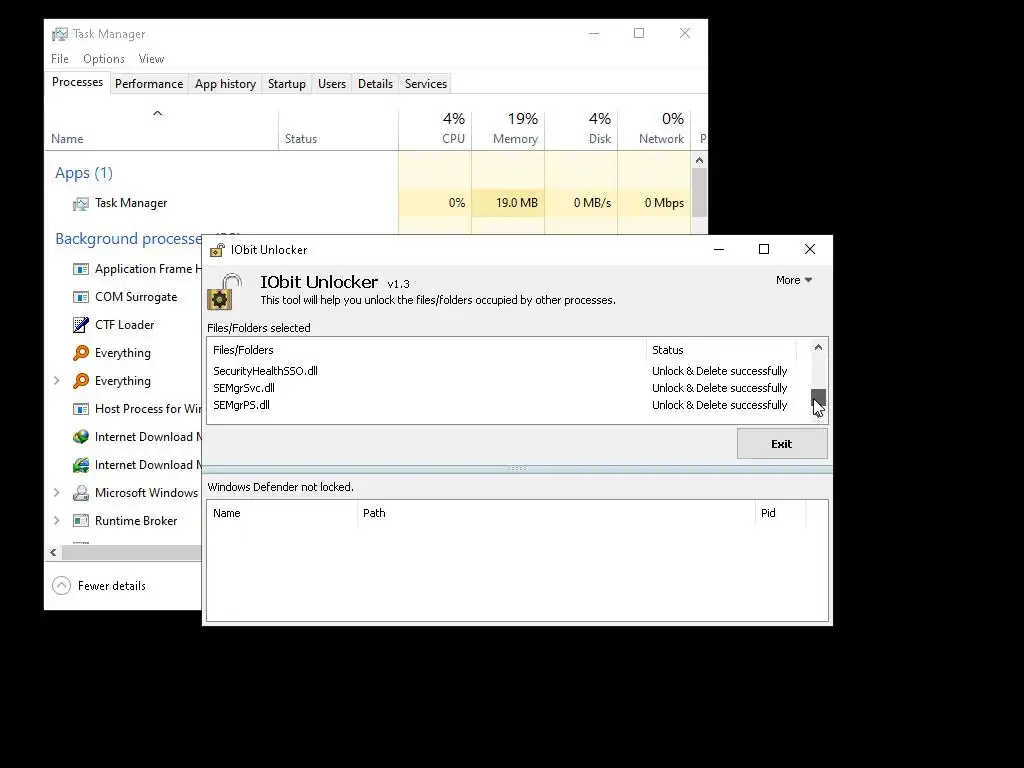Sort processes by Memory column
The image size is (1024, 768).
click(508, 129)
